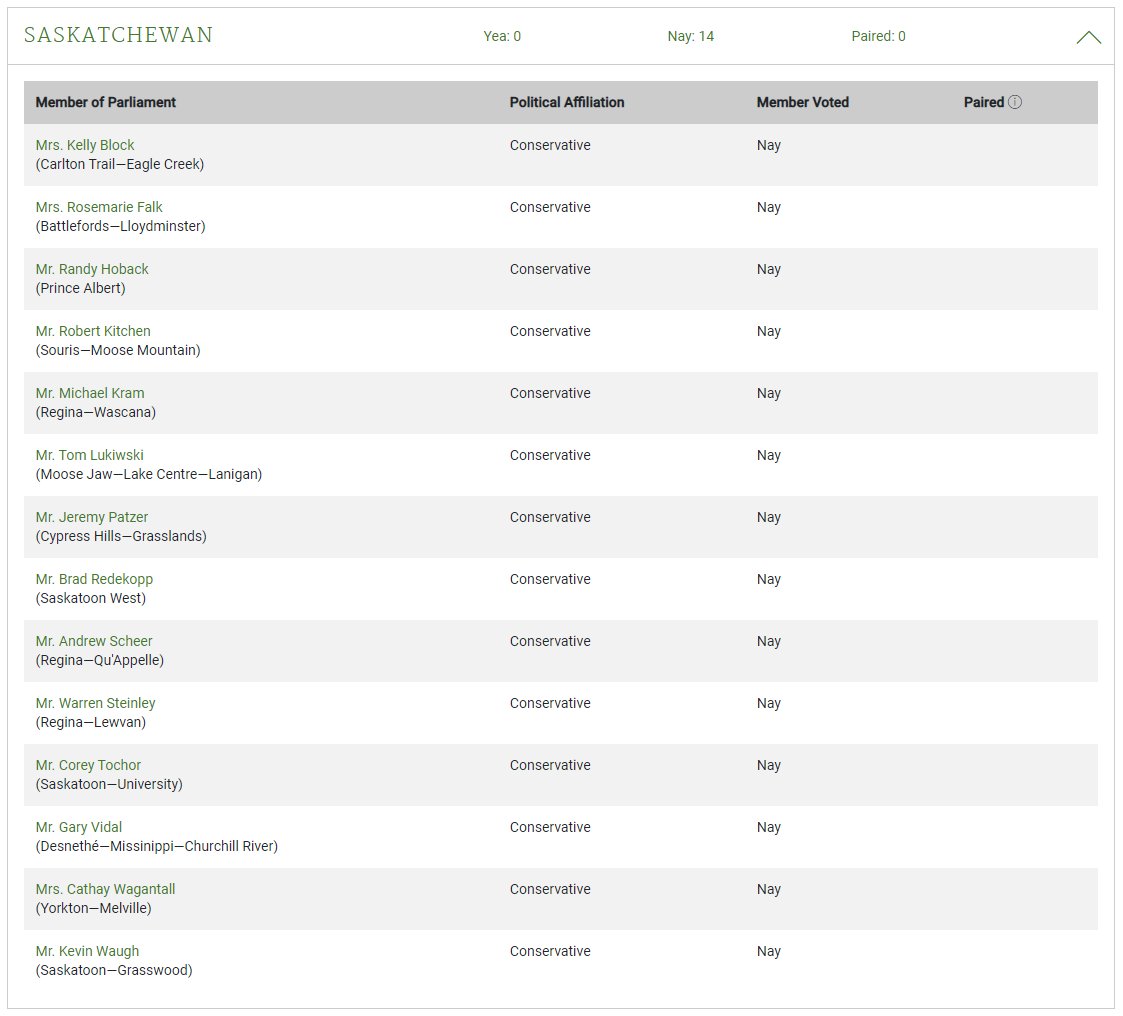Image resolution: width=1123 pixels, height=1016 pixels.
Task: Click Conservative in Kevin Waugh's row
Action: tap(550, 952)
